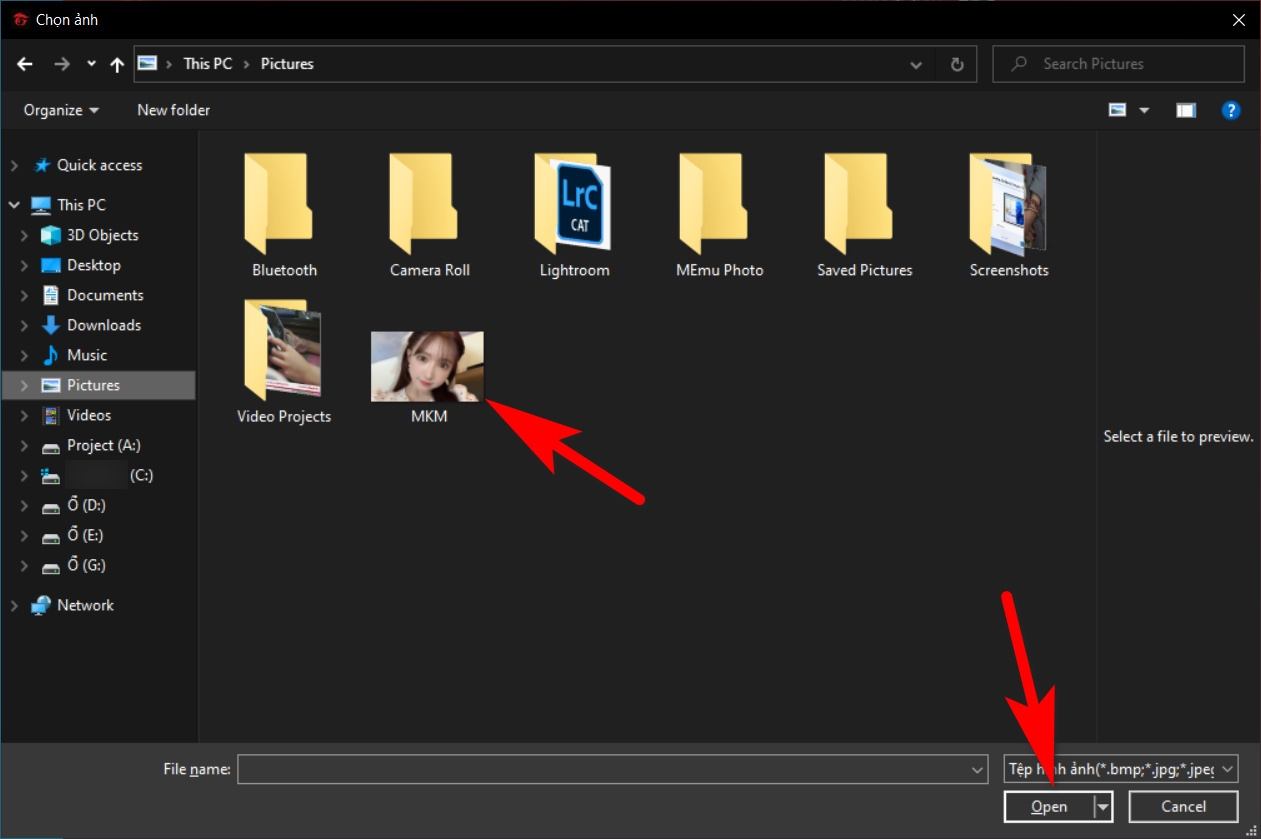Expand Quick access in navigation tree
Screen dimensions: 1261x839
(14, 165)
